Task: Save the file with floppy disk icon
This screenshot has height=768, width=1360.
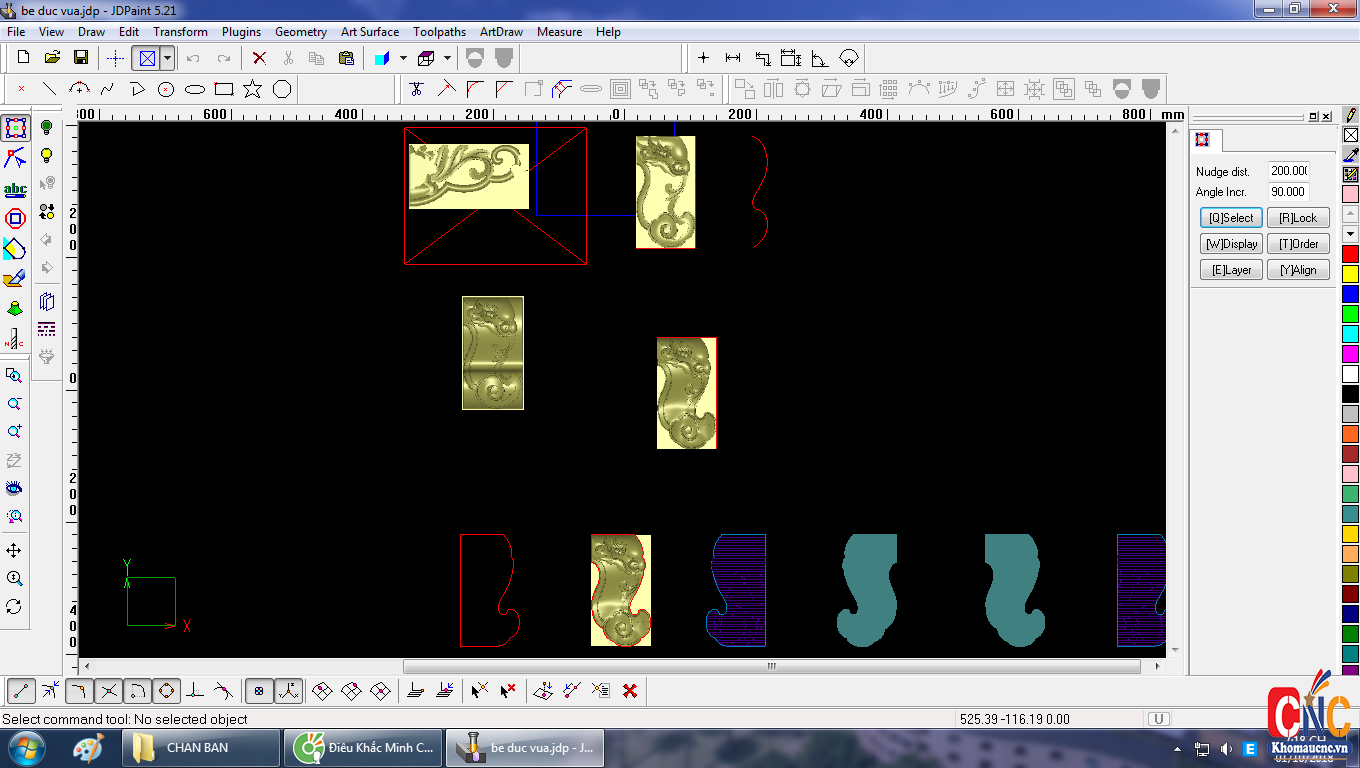Action: pos(81,58)
